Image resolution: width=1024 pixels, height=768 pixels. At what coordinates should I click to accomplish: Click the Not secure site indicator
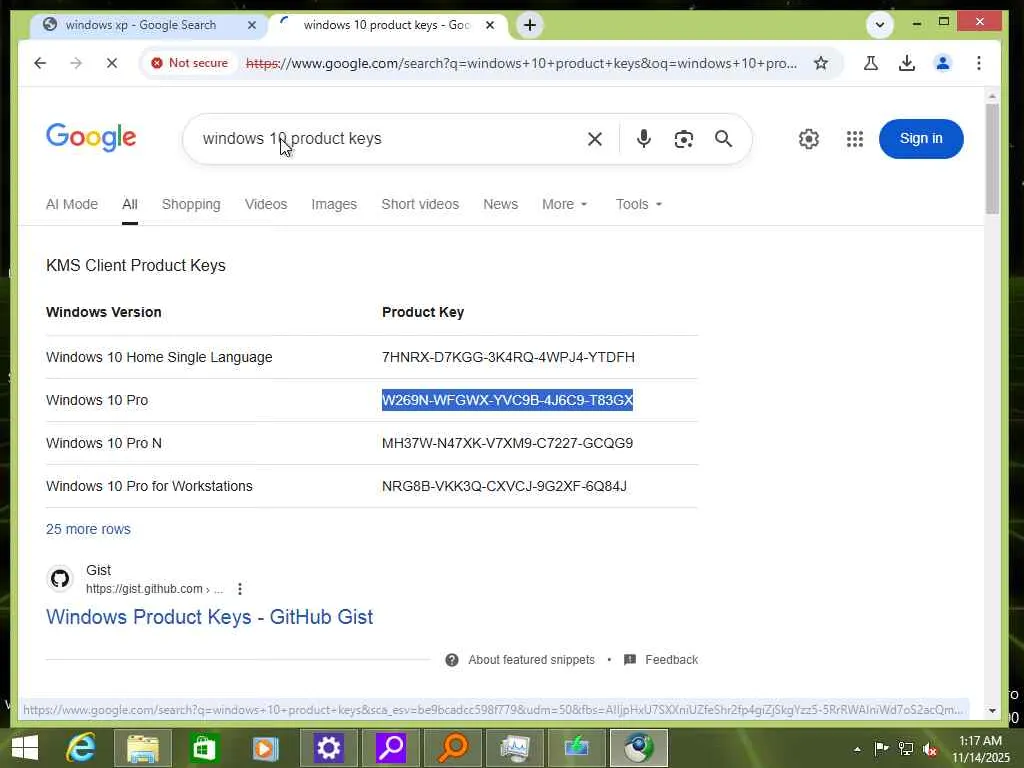pos(190,63)
